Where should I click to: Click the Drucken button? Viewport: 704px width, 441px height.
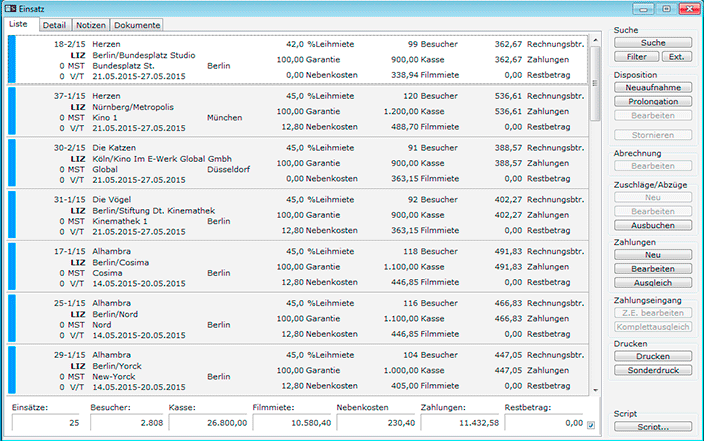click(653, 356)
